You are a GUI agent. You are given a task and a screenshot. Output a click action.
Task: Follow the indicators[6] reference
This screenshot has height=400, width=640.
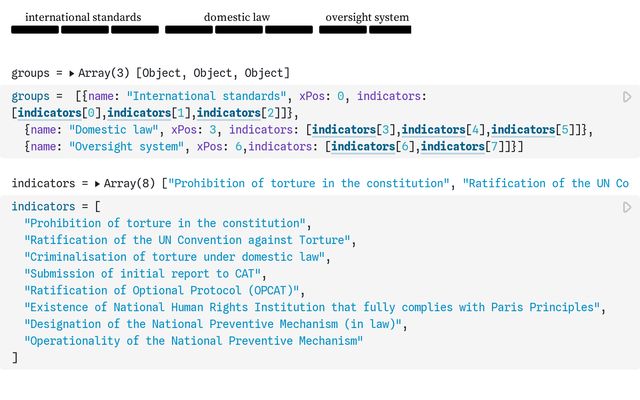372,147
